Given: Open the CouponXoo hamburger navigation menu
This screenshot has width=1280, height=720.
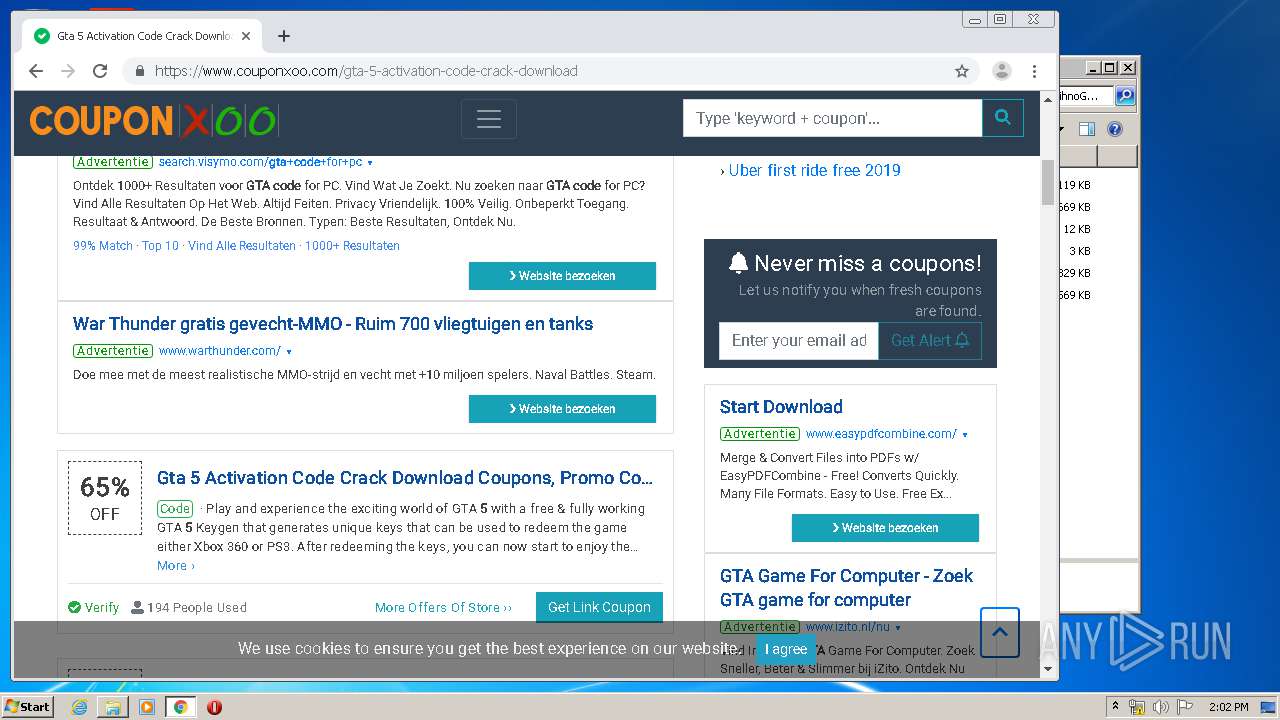Looking at the screenshot, I should point(489,119).
